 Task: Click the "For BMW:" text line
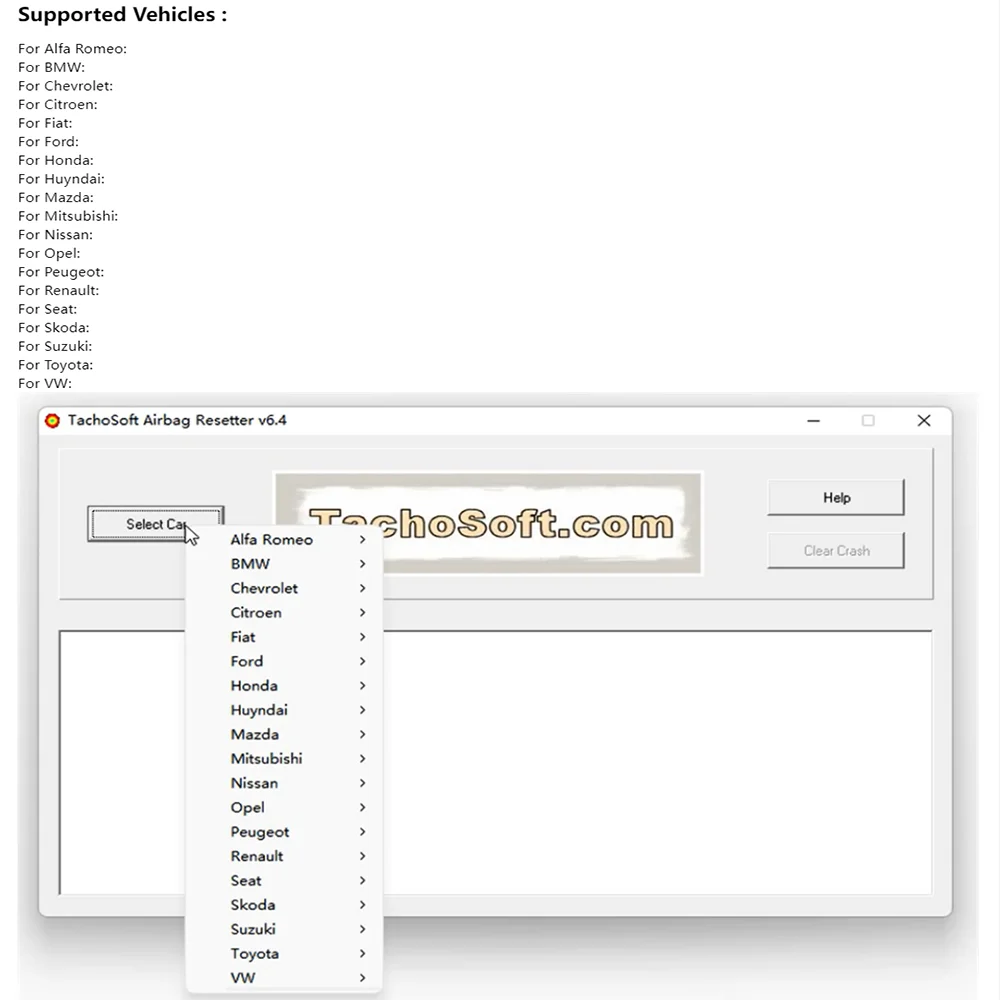click(52, 68)
